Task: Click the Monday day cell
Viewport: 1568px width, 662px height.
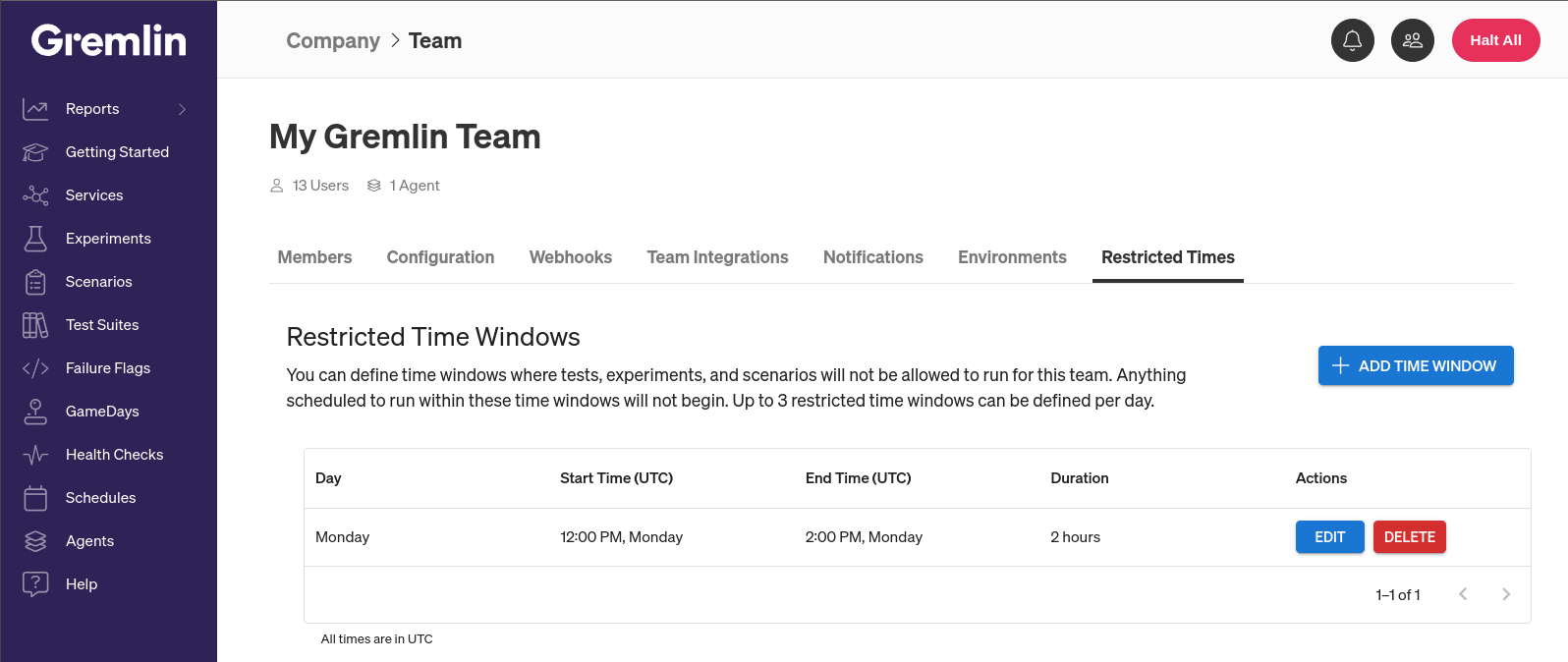Action: point(342,537)
